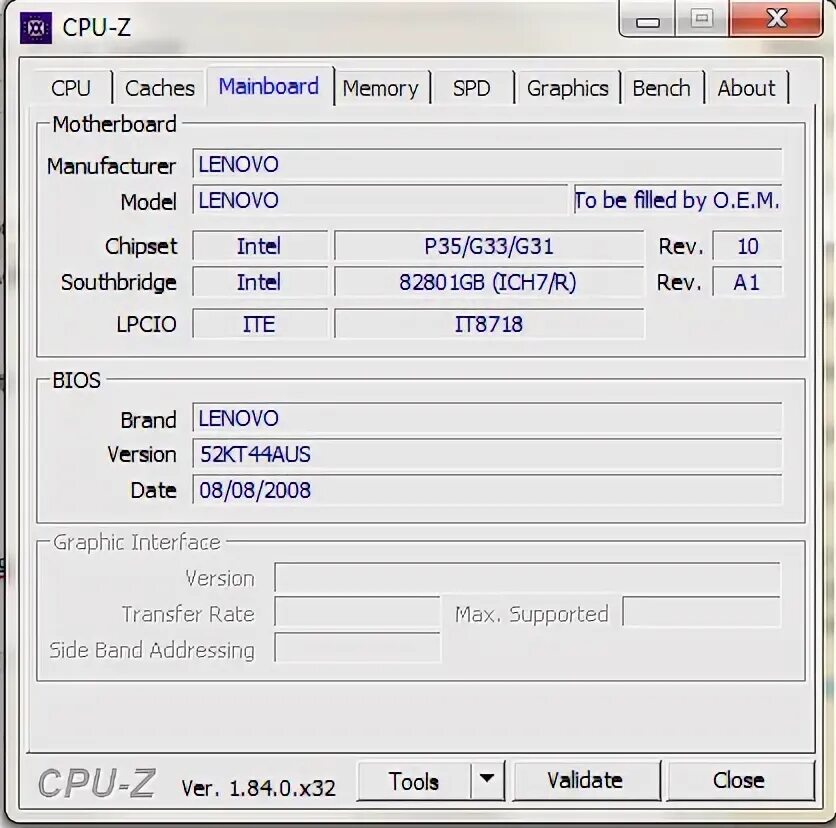Open the SPD tab

point(471,88)
